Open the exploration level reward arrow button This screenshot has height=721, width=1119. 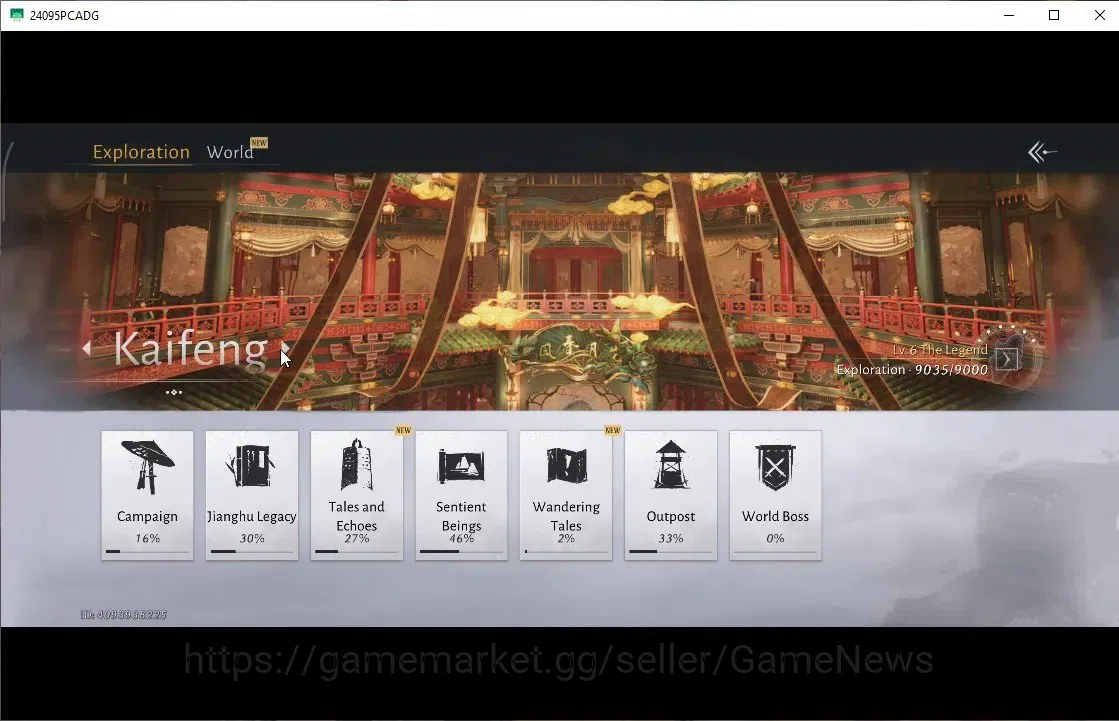pyautogui.click(x=1007, y=359)
